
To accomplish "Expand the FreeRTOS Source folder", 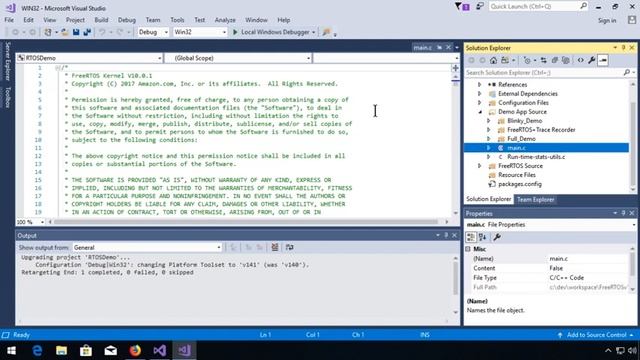I will pyautogui.click(x=480, y=166).
